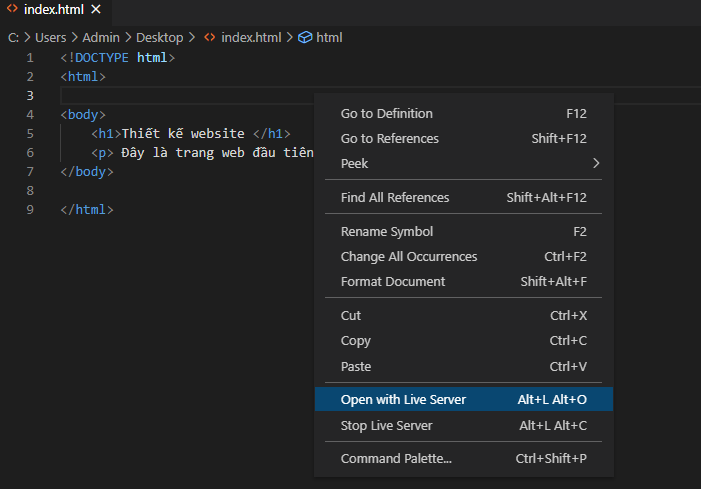
Task: Choose Paste from the context menu
Action: 464,367
